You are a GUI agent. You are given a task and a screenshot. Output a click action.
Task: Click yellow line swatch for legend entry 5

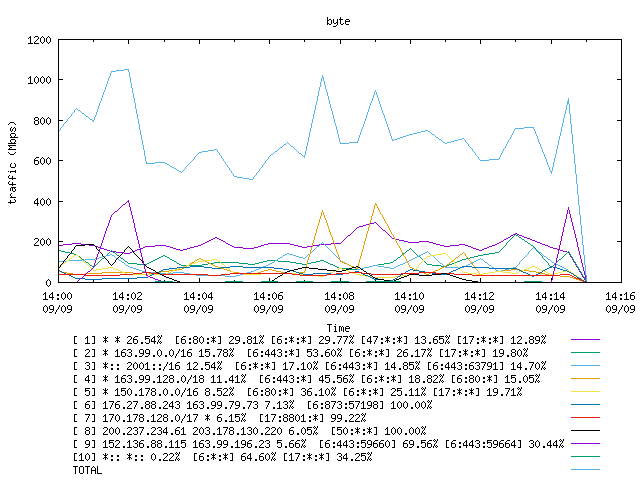[585, 391]
